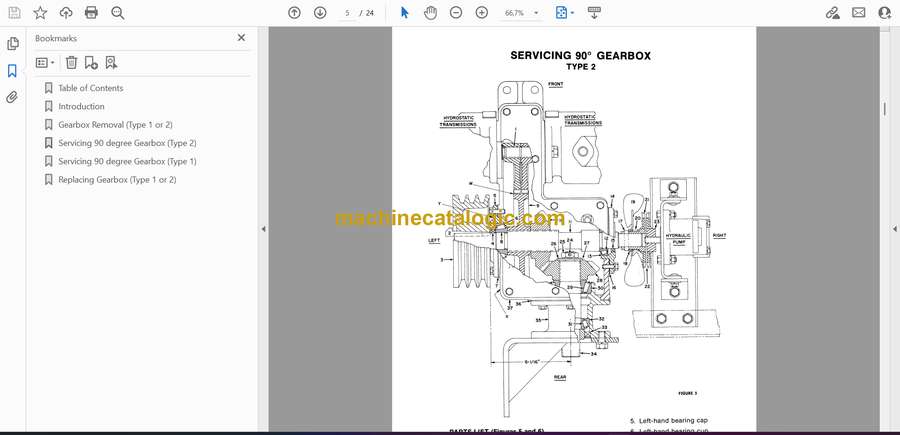Image resolution: width=900 pixels, height=435 pixels.
Task: Zoom in with the plus icon
Action: tap(482, 13)
